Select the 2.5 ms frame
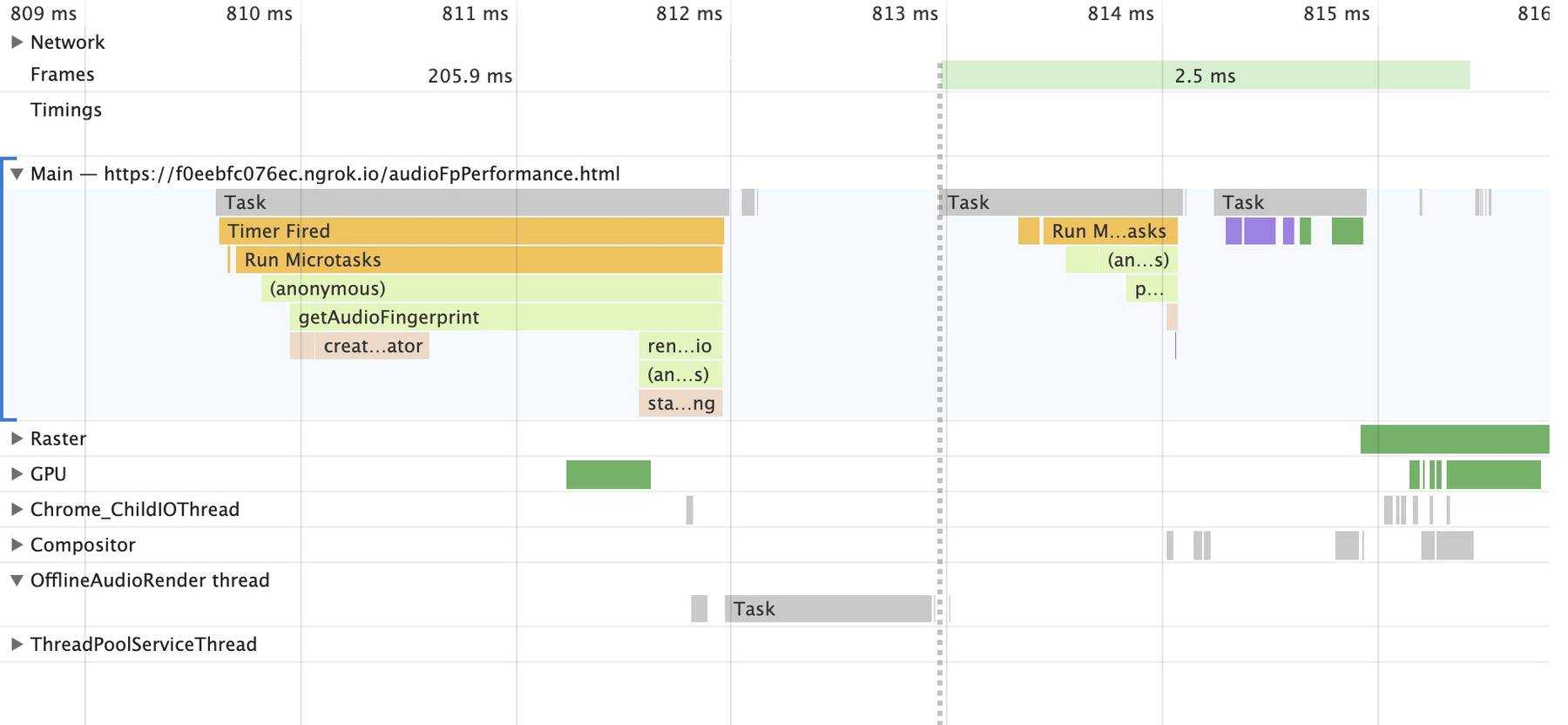The height and width of the screenshot is (725, 1568). [1206, 76]
